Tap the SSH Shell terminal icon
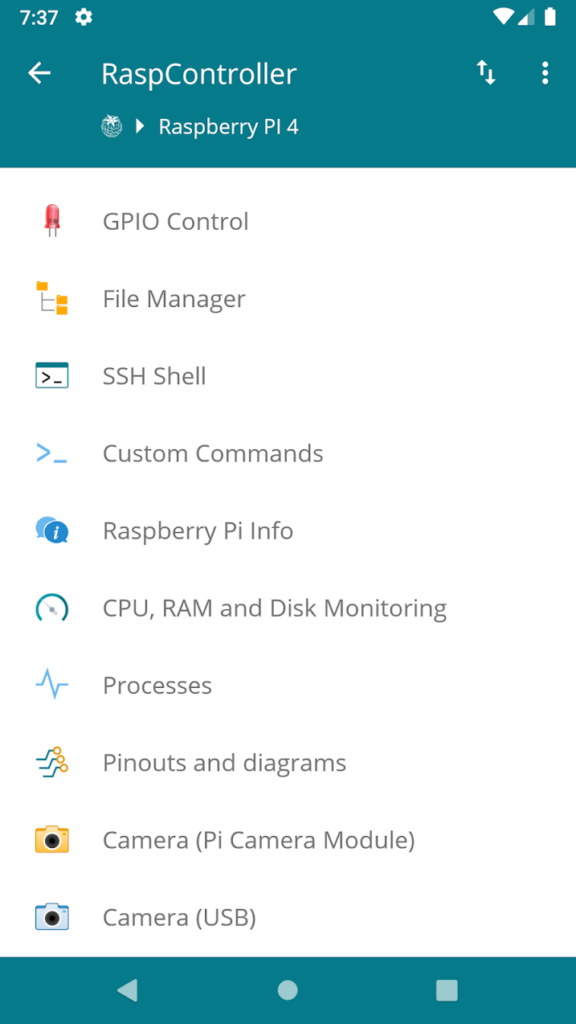 (x=52, y=376)
